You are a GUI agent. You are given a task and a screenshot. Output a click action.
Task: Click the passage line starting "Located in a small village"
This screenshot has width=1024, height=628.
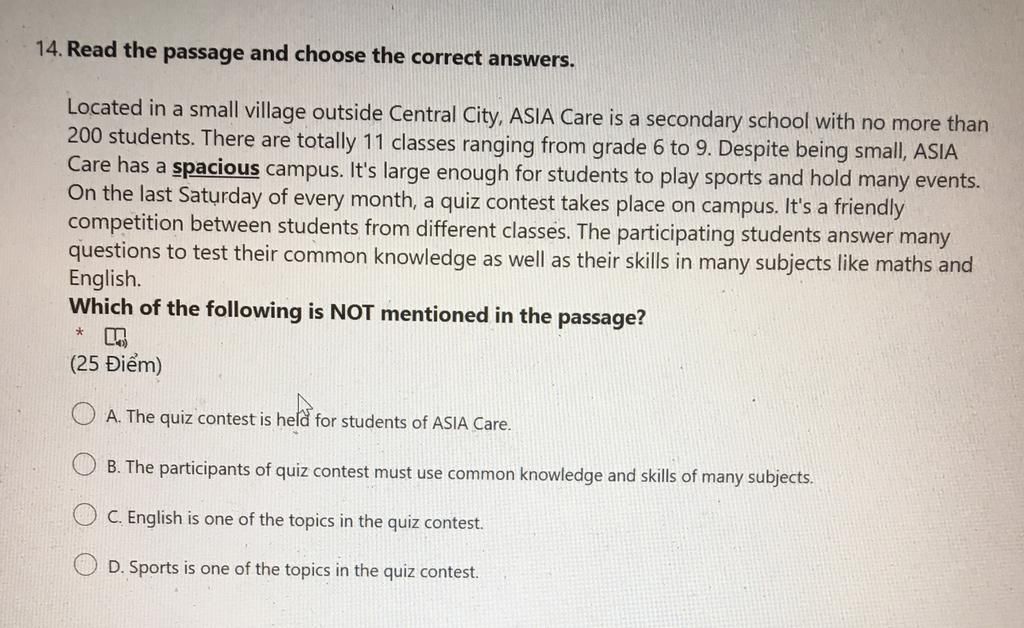tap(527, 116)
